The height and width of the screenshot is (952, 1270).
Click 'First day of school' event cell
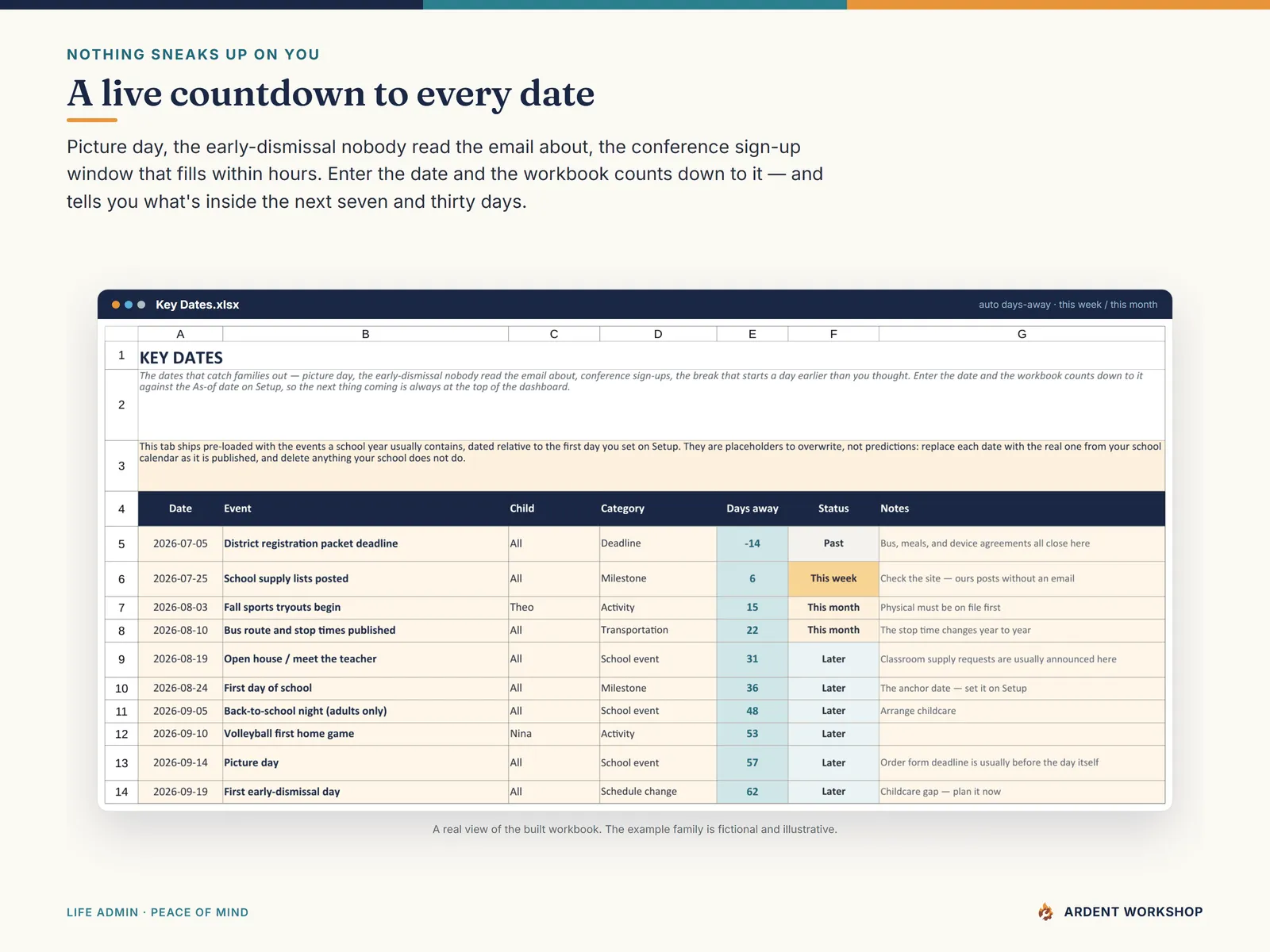(365, 689)
